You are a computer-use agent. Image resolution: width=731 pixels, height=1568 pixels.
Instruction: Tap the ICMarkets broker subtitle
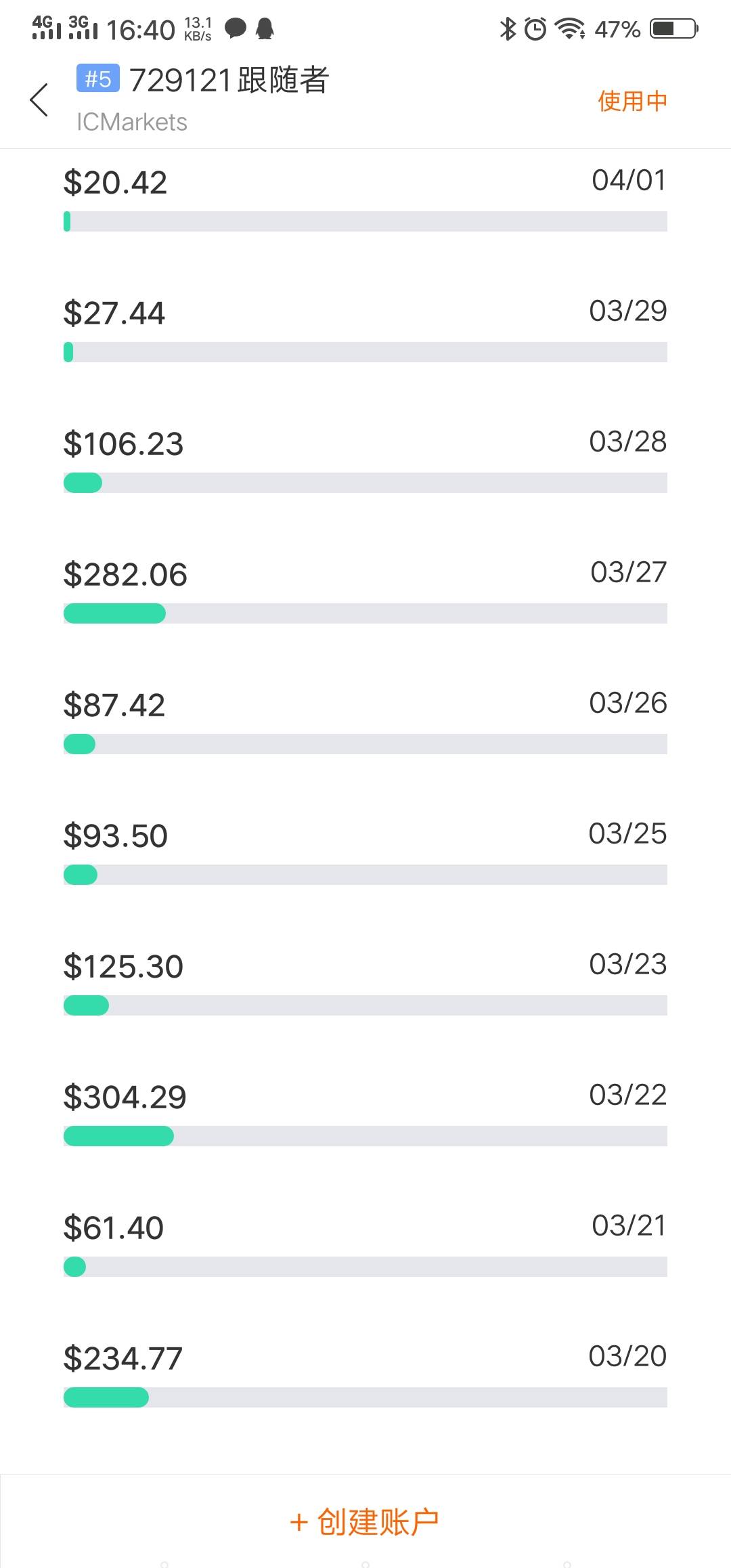tap(132, 122)
